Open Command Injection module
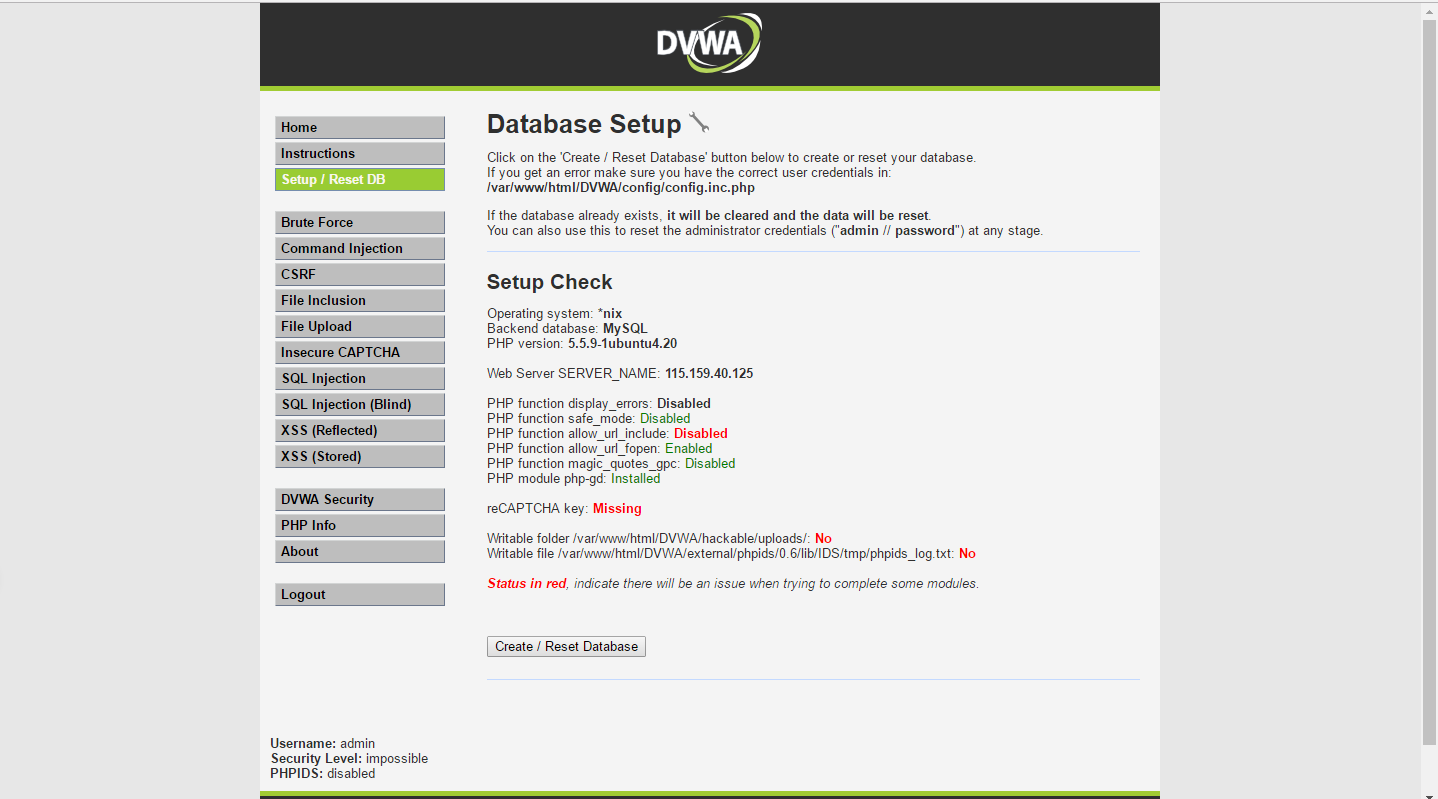 pyautogui.click(x=360, y=248)
